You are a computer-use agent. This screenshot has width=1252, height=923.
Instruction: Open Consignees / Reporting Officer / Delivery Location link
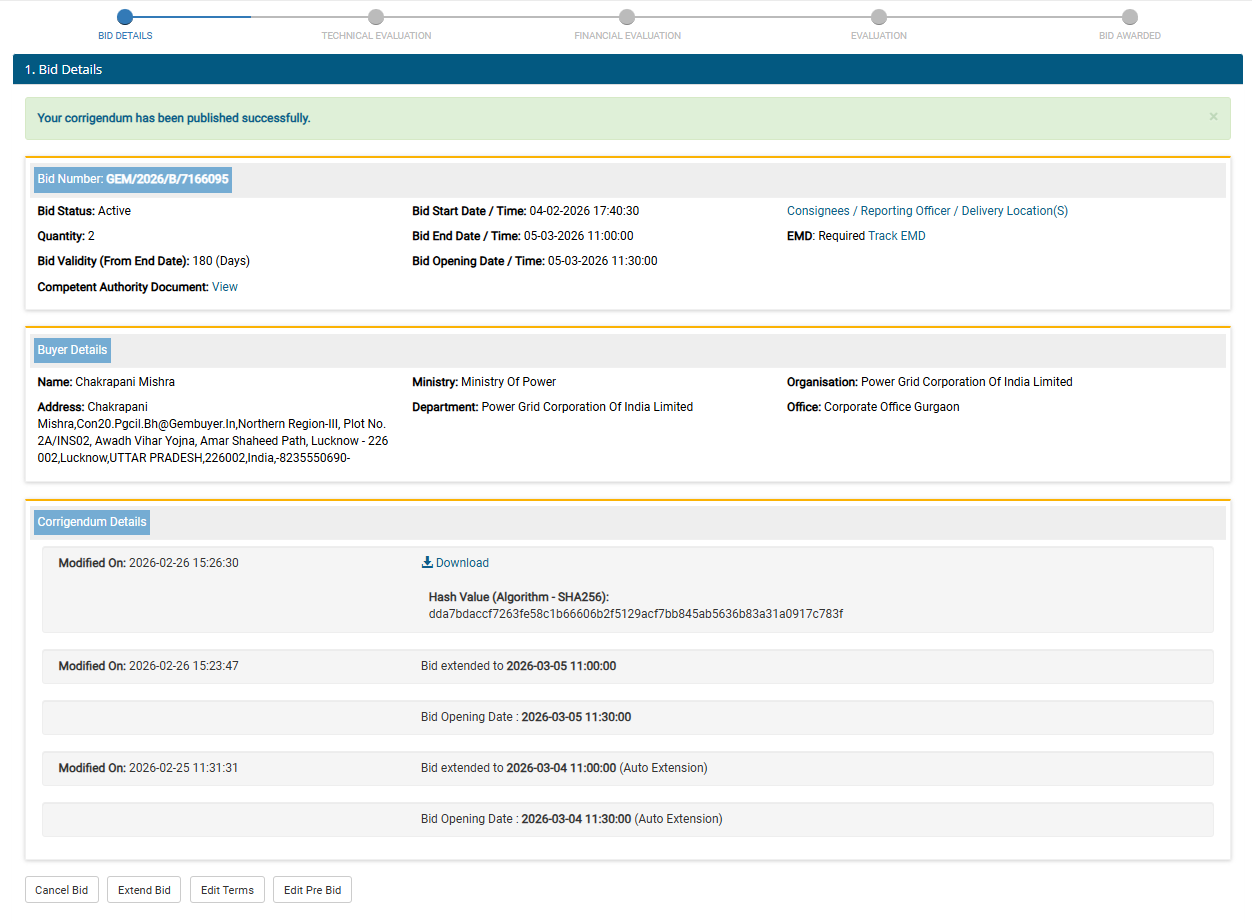pyautogui.click(x=927, y=211)
